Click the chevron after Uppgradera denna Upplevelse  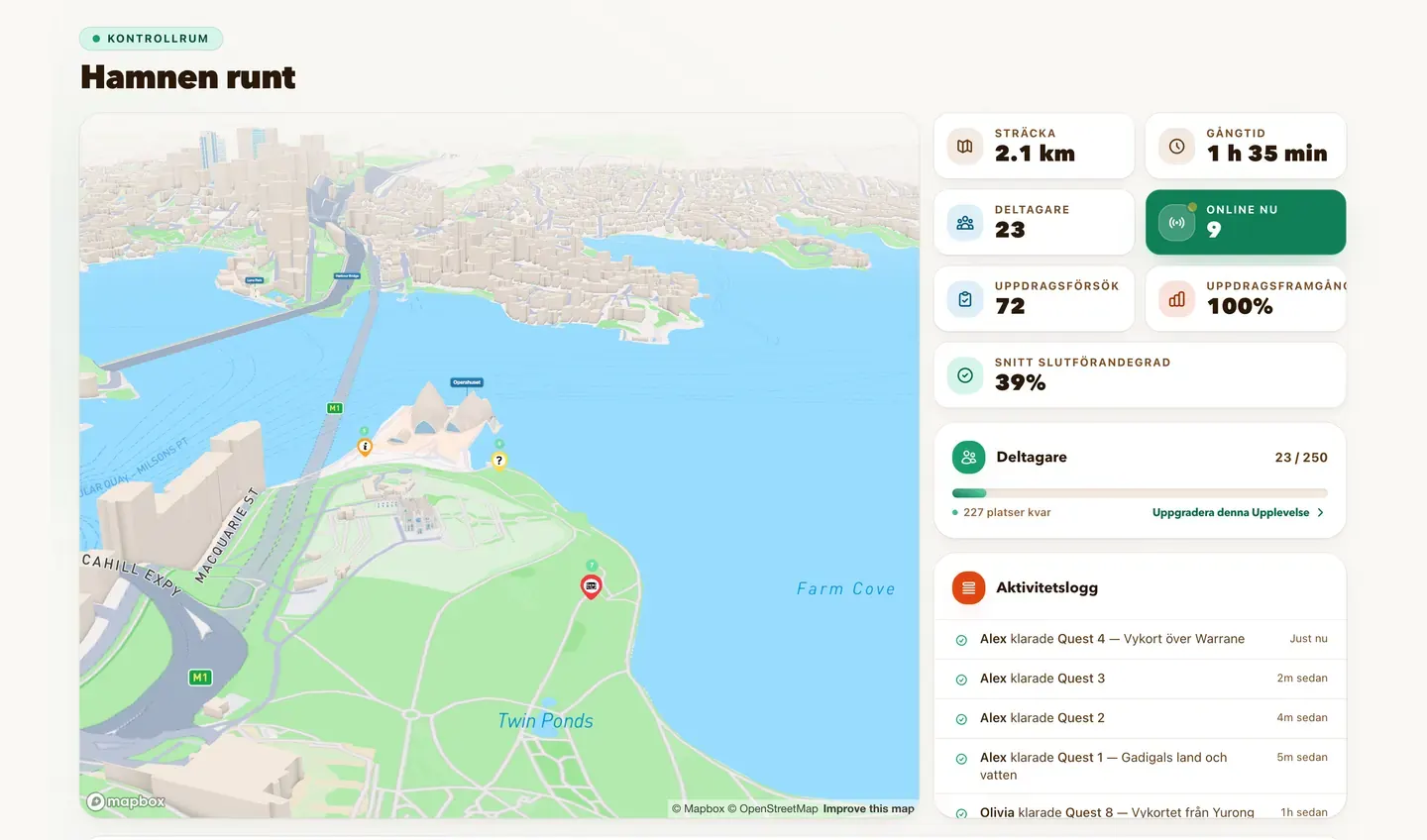(1320, 512)
